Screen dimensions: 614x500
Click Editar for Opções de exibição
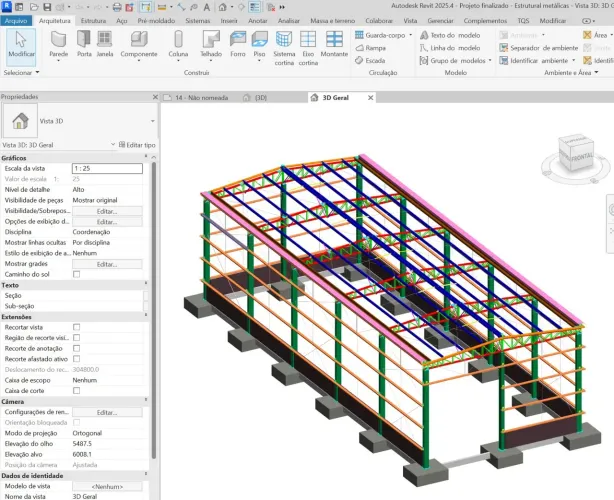107,222
